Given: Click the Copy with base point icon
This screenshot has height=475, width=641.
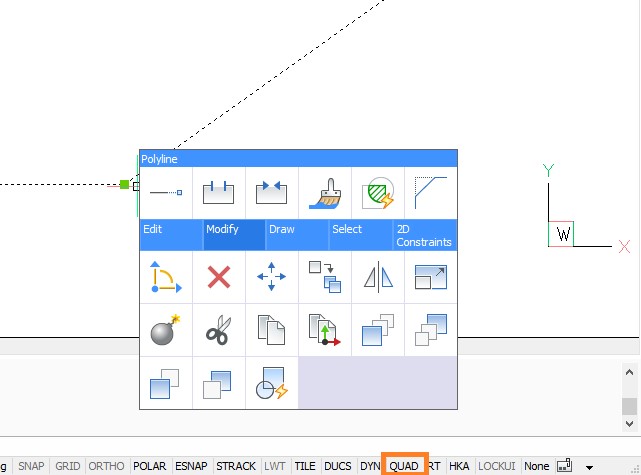Looking at the screenshot, I should pyautogui.click(x=325, y=330).
